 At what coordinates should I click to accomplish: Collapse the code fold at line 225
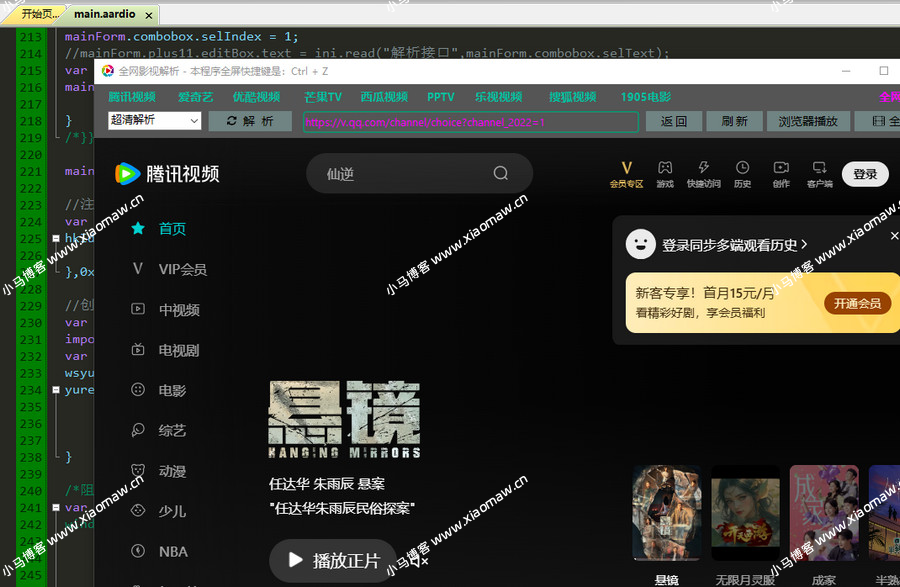pos(56,238)
